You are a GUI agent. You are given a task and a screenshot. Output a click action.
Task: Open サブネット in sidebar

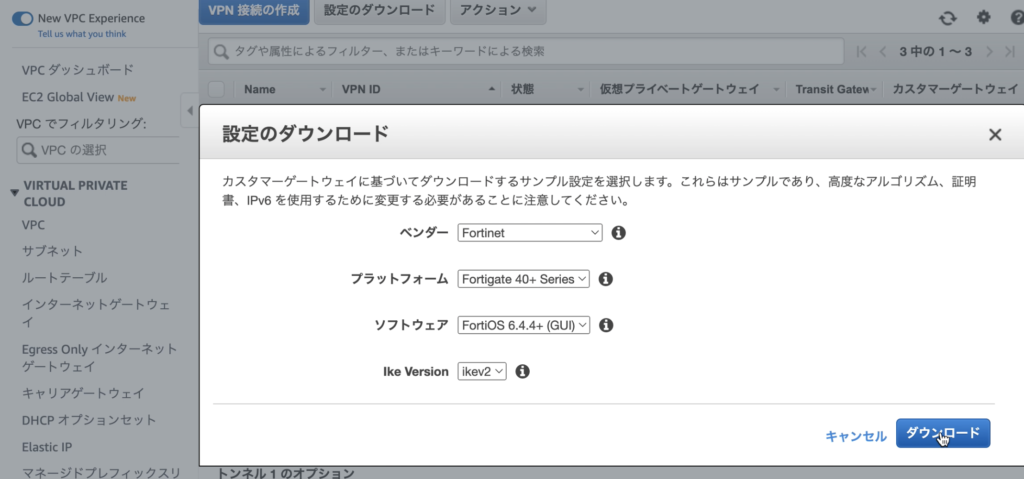click(x=52, y=251)
